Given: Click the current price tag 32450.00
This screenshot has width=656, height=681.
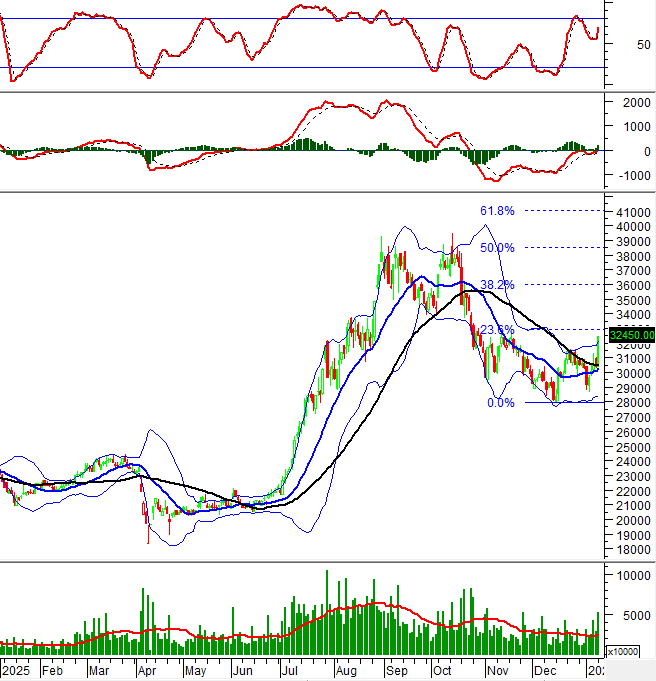Looking at the screenshot, I should [x=631, y=337].
